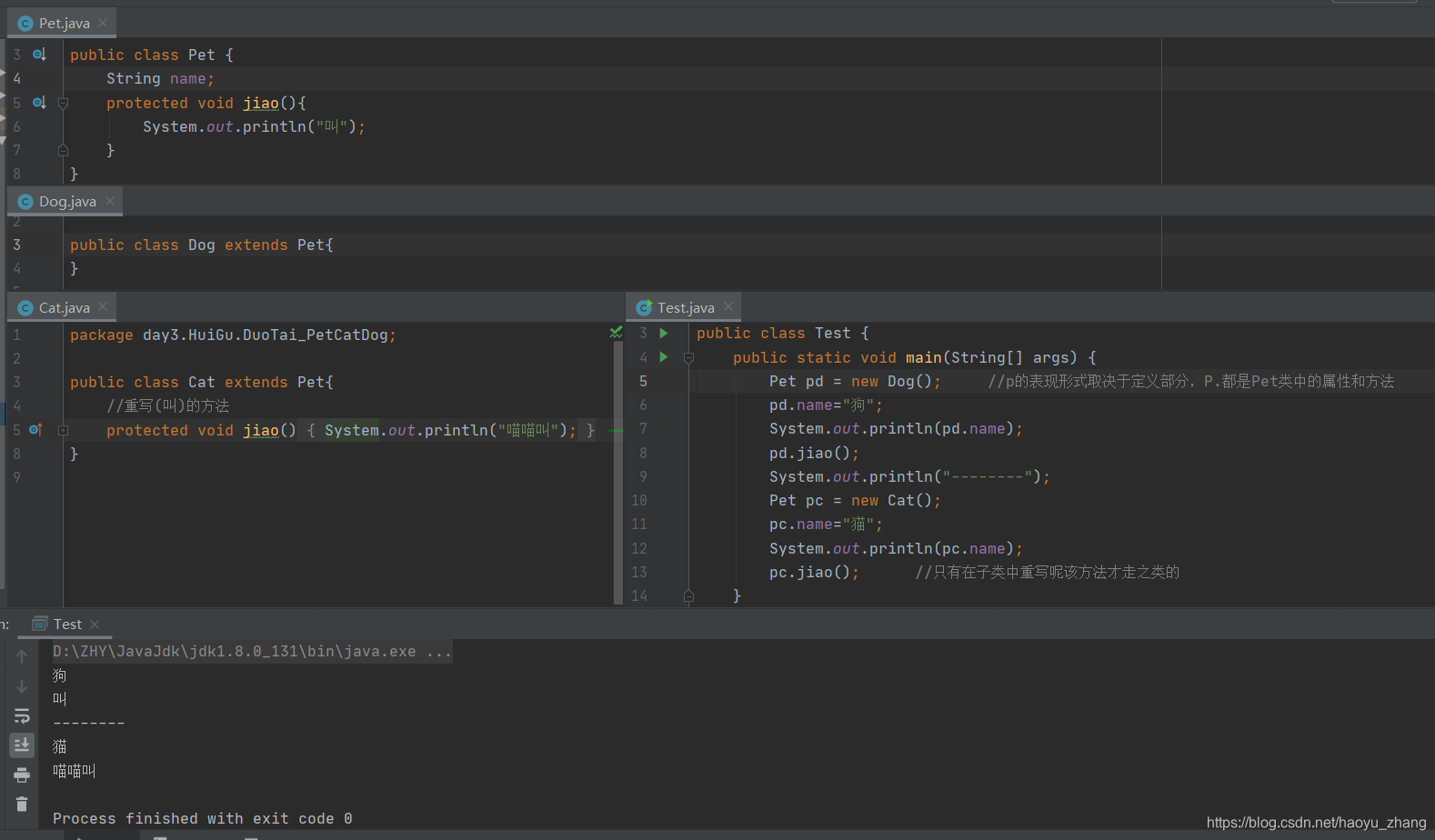Select the Test run console tab
This screenshot has width=1435, height=840.
[67, 625]
